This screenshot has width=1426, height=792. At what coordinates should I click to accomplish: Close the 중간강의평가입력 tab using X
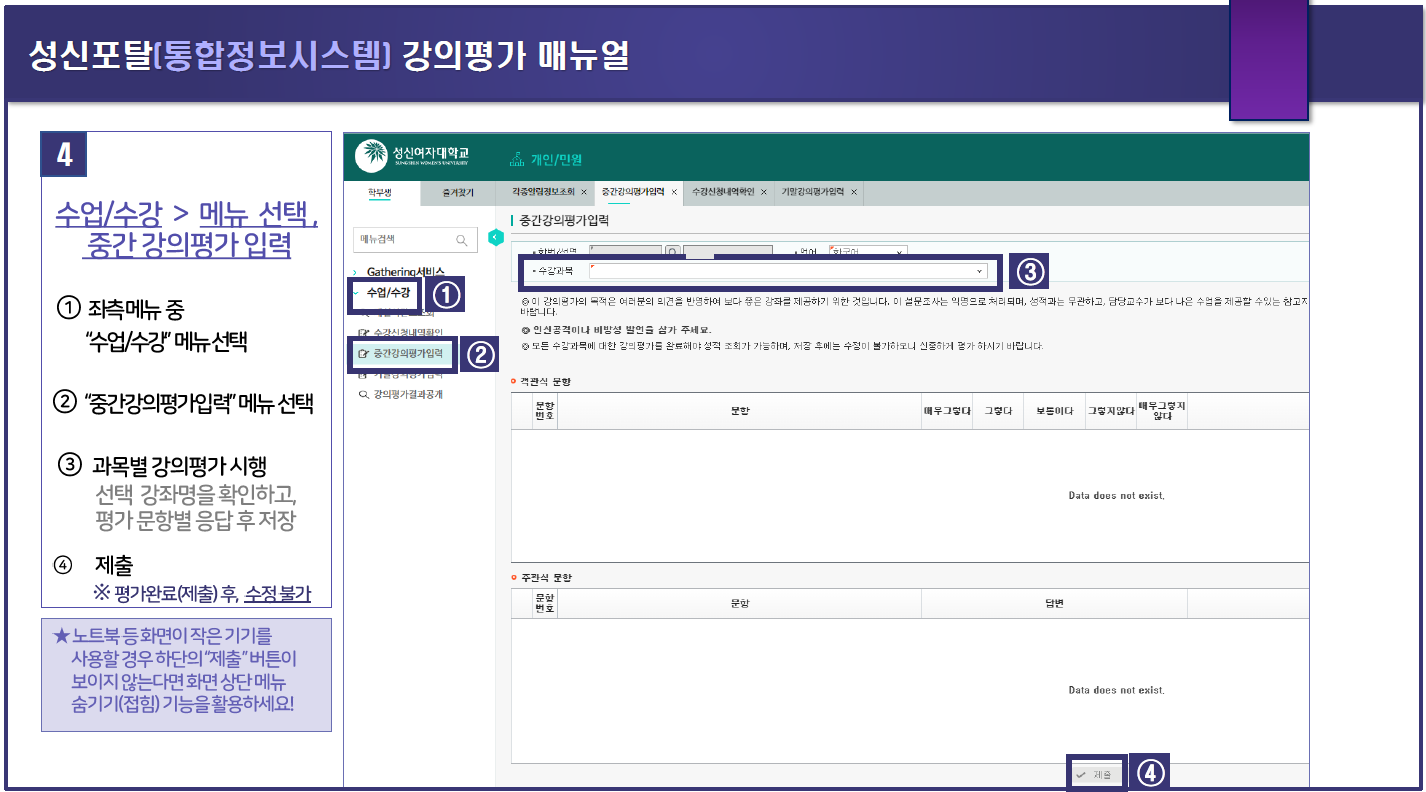tap(674, 191)
